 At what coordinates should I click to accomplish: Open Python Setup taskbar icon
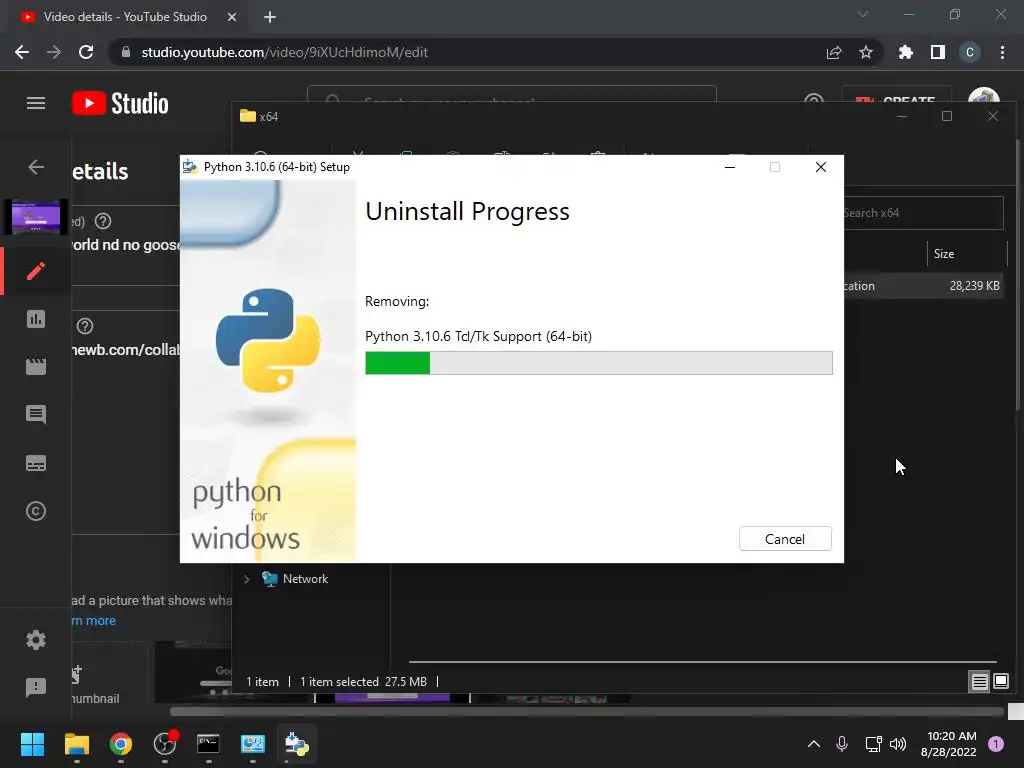point(296,744)
